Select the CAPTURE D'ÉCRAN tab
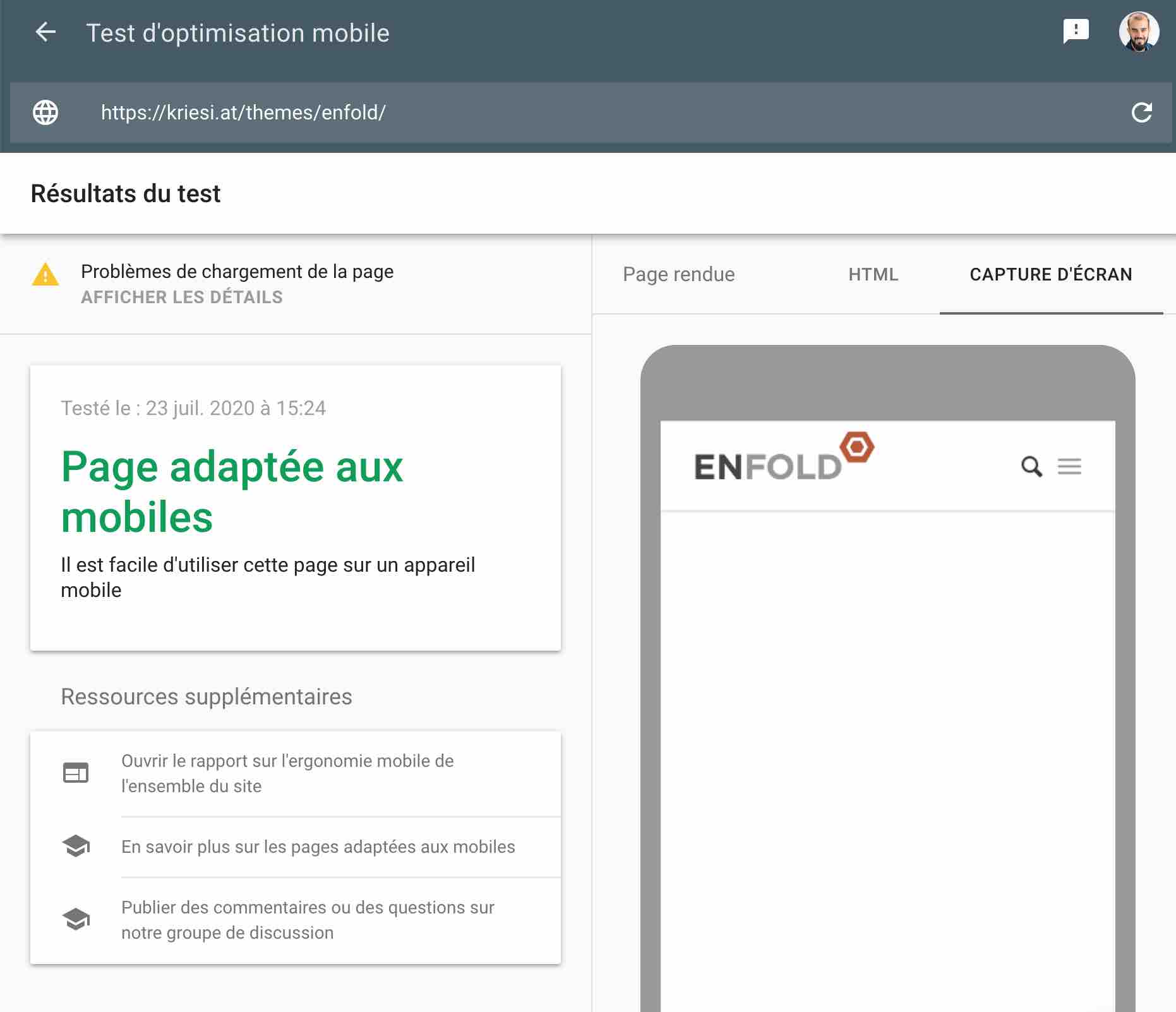 click(x=1050, y=274)
